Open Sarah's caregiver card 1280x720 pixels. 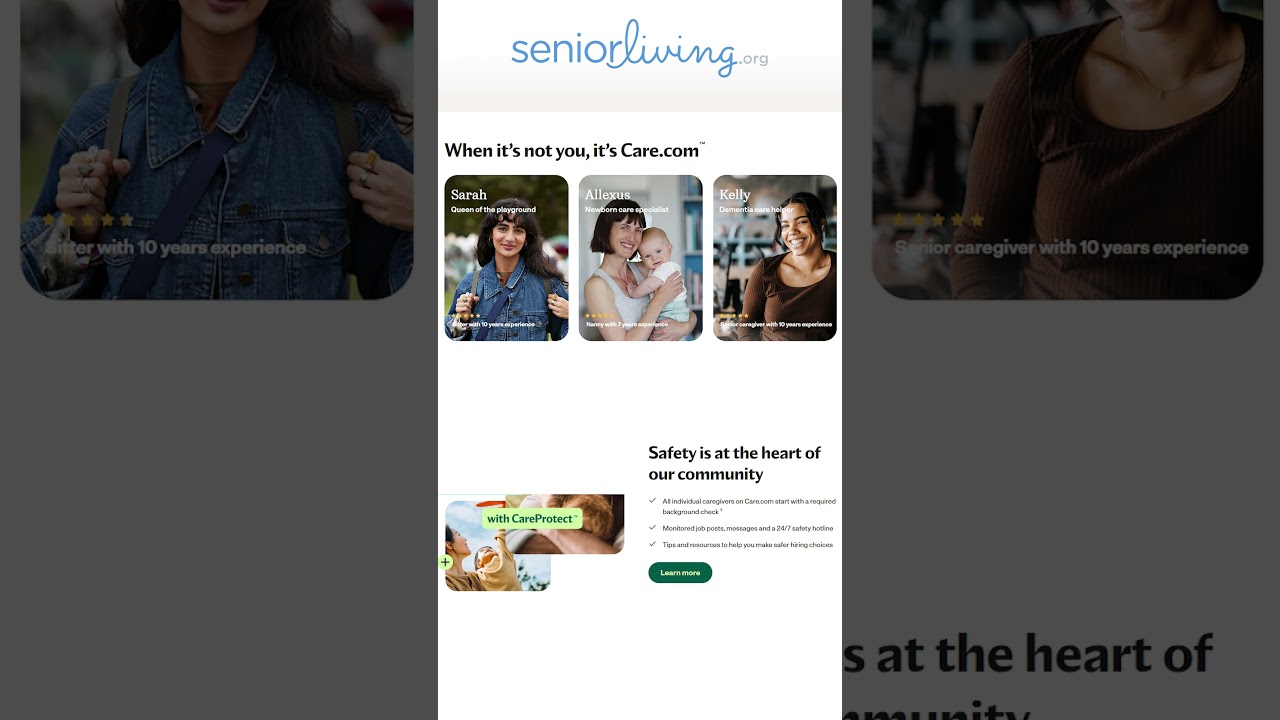506,258
